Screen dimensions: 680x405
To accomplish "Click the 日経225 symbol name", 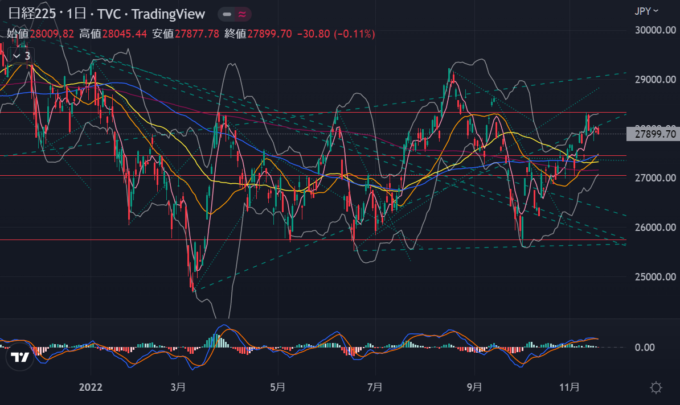I will click(31, 15).
